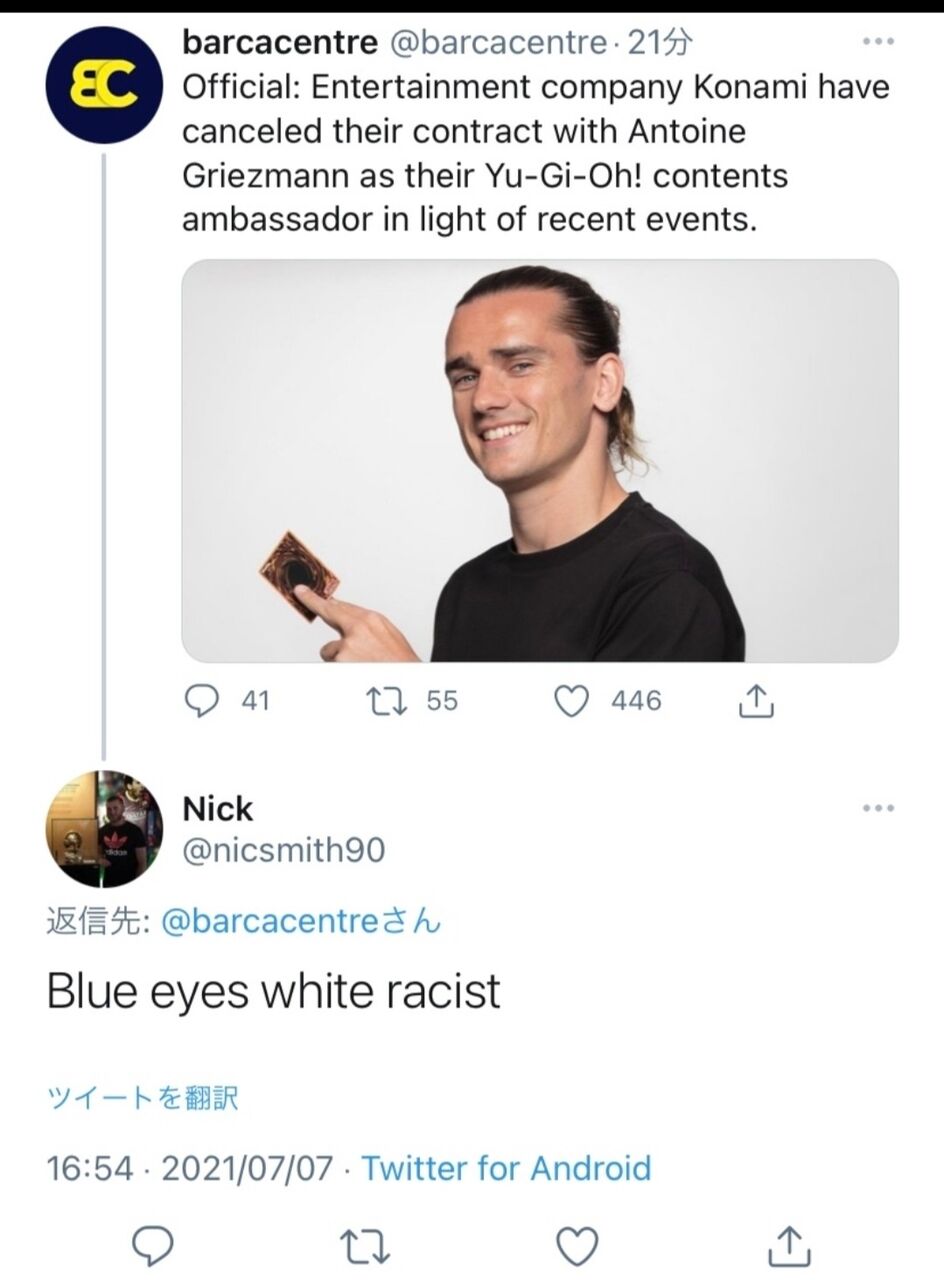944x1280 pixels.
Task: Open more options on barcacentre tweet
Action: click(878, 42)
